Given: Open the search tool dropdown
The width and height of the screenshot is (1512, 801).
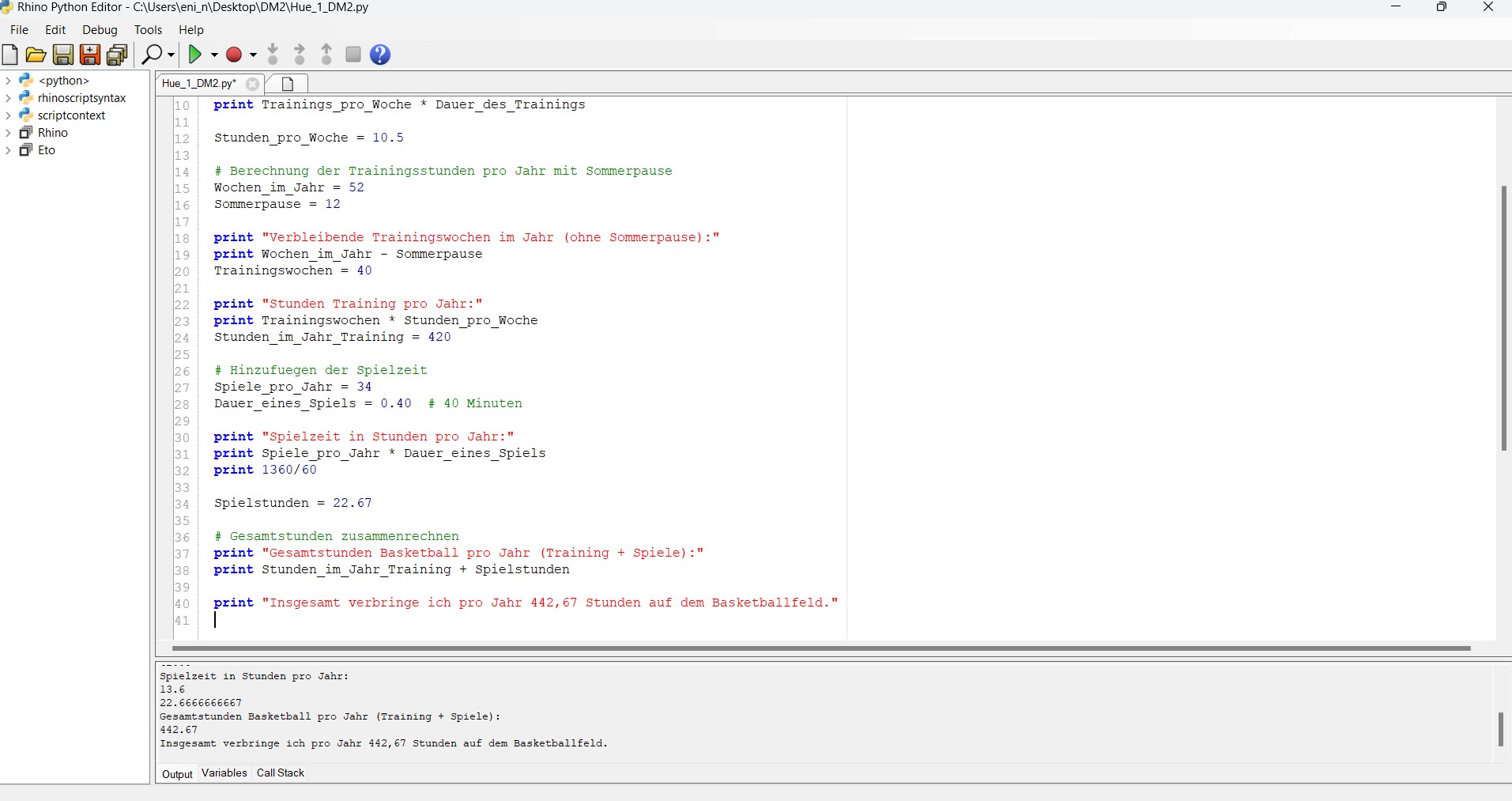Looking at the screenshot, I should tap(170, 55).
